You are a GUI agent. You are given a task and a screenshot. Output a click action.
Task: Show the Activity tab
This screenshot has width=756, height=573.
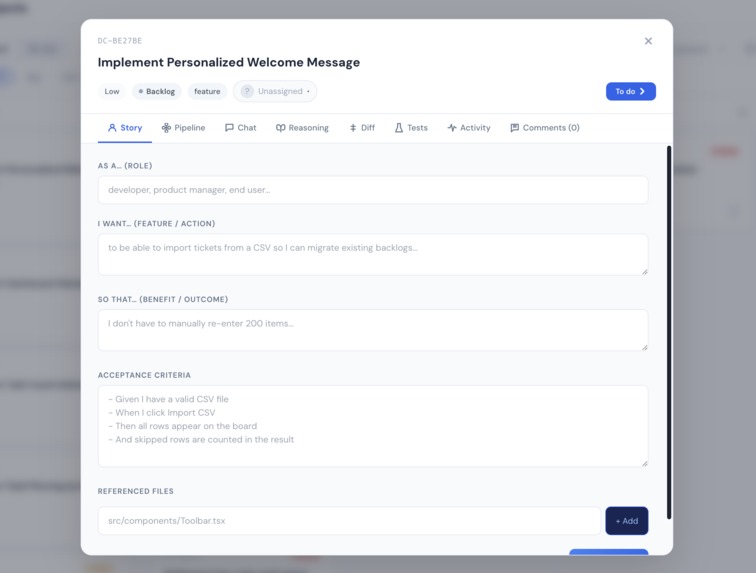(x=469, y=128)
